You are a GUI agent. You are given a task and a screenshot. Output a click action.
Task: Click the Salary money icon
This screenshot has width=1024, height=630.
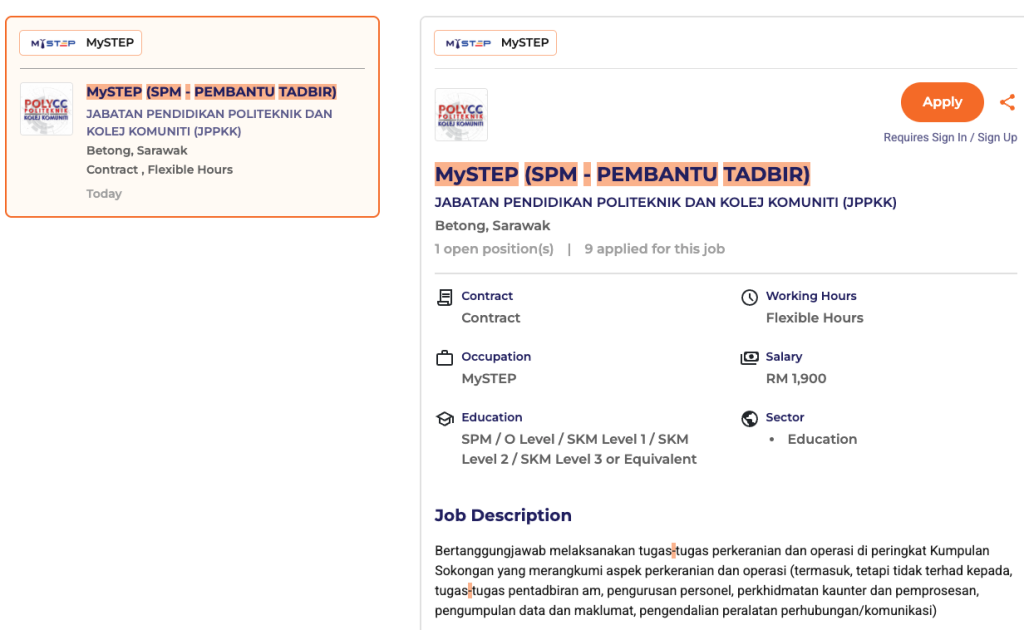click(x=749, y=358)
